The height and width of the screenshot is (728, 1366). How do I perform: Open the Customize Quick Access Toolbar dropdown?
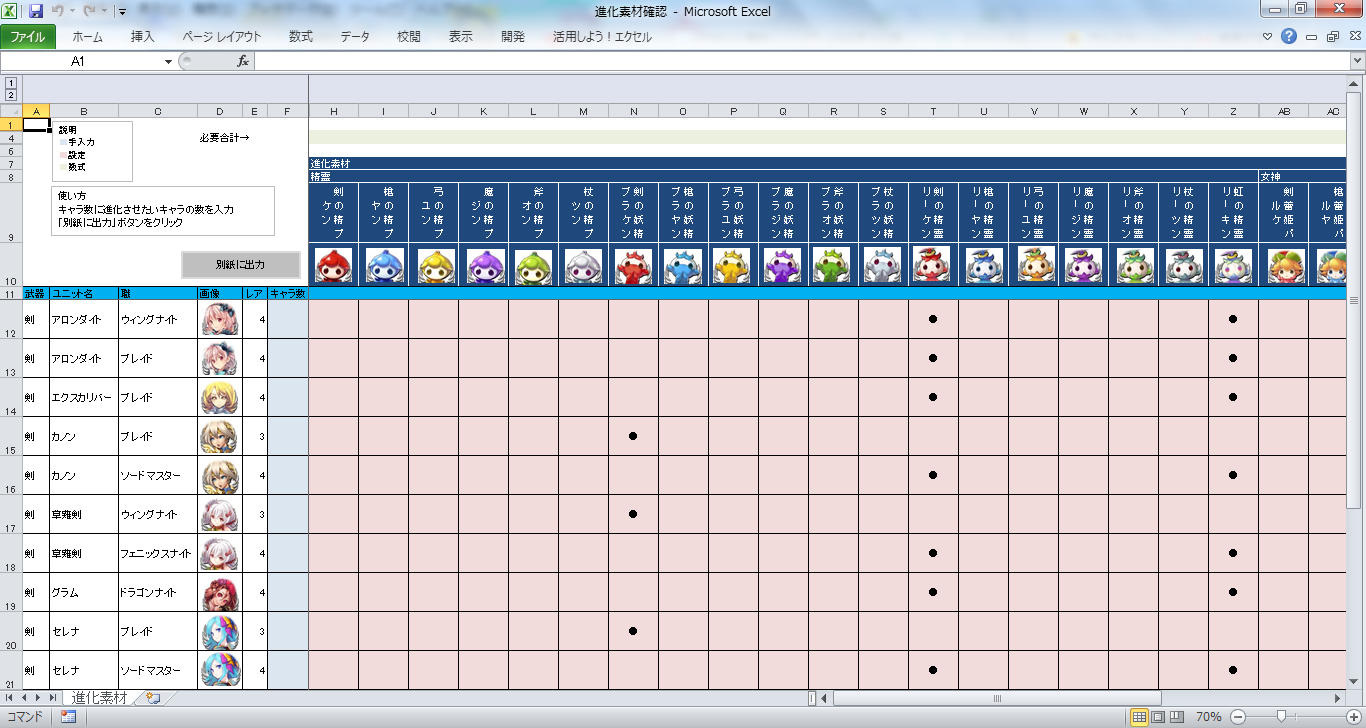pyautogui.click(x=121, y=12)
